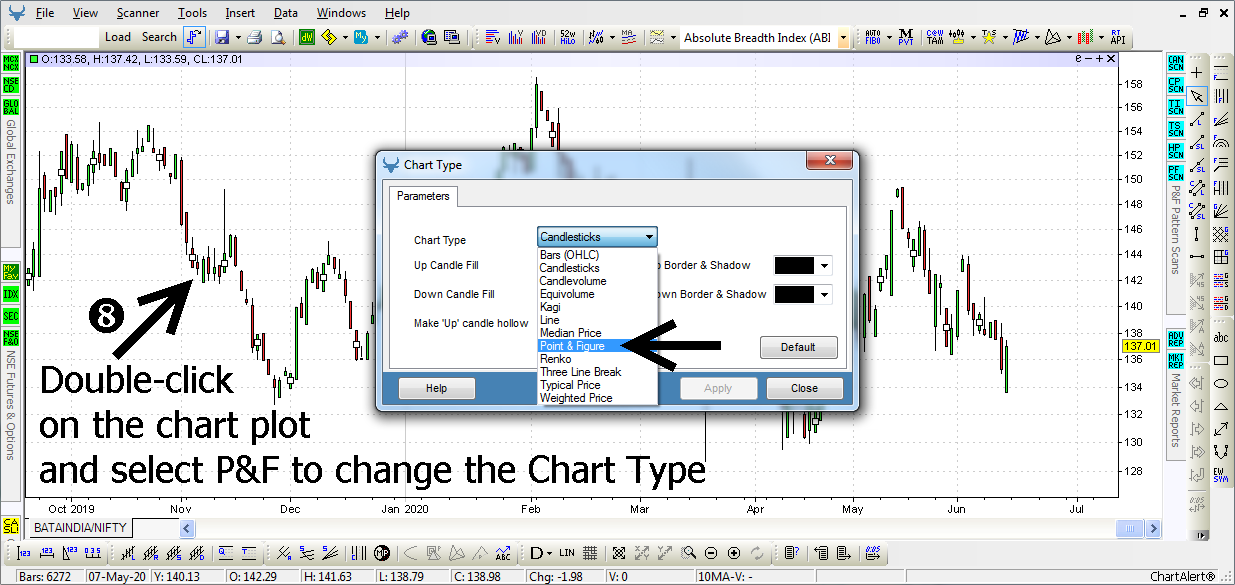Click the GLO BAL exchanges icon
This screenshot has width=1235, height=585.
[11, 107]
